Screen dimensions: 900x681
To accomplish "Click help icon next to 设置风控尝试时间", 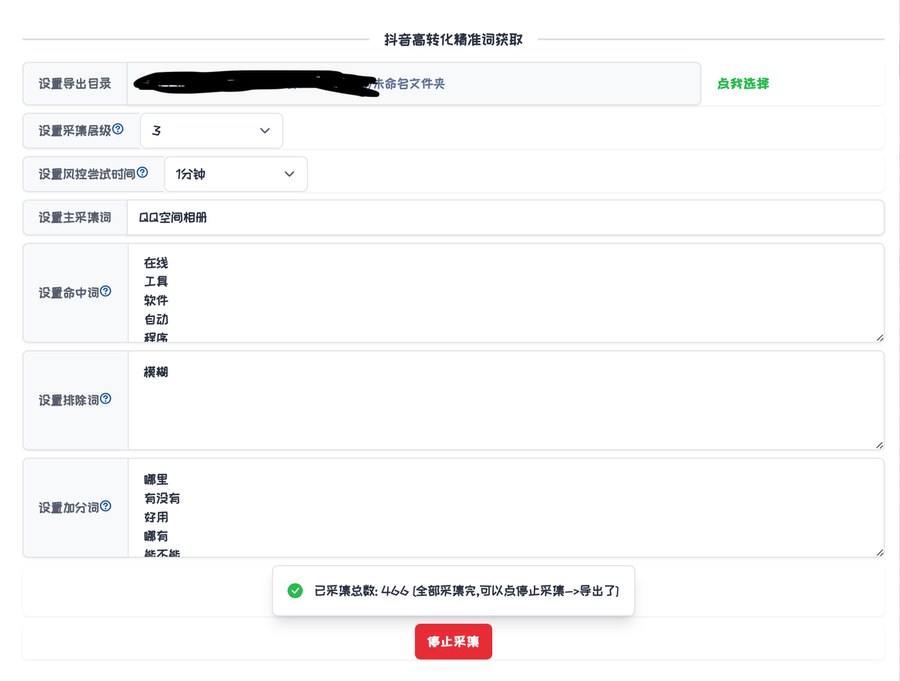I will [x=142, y=172].
